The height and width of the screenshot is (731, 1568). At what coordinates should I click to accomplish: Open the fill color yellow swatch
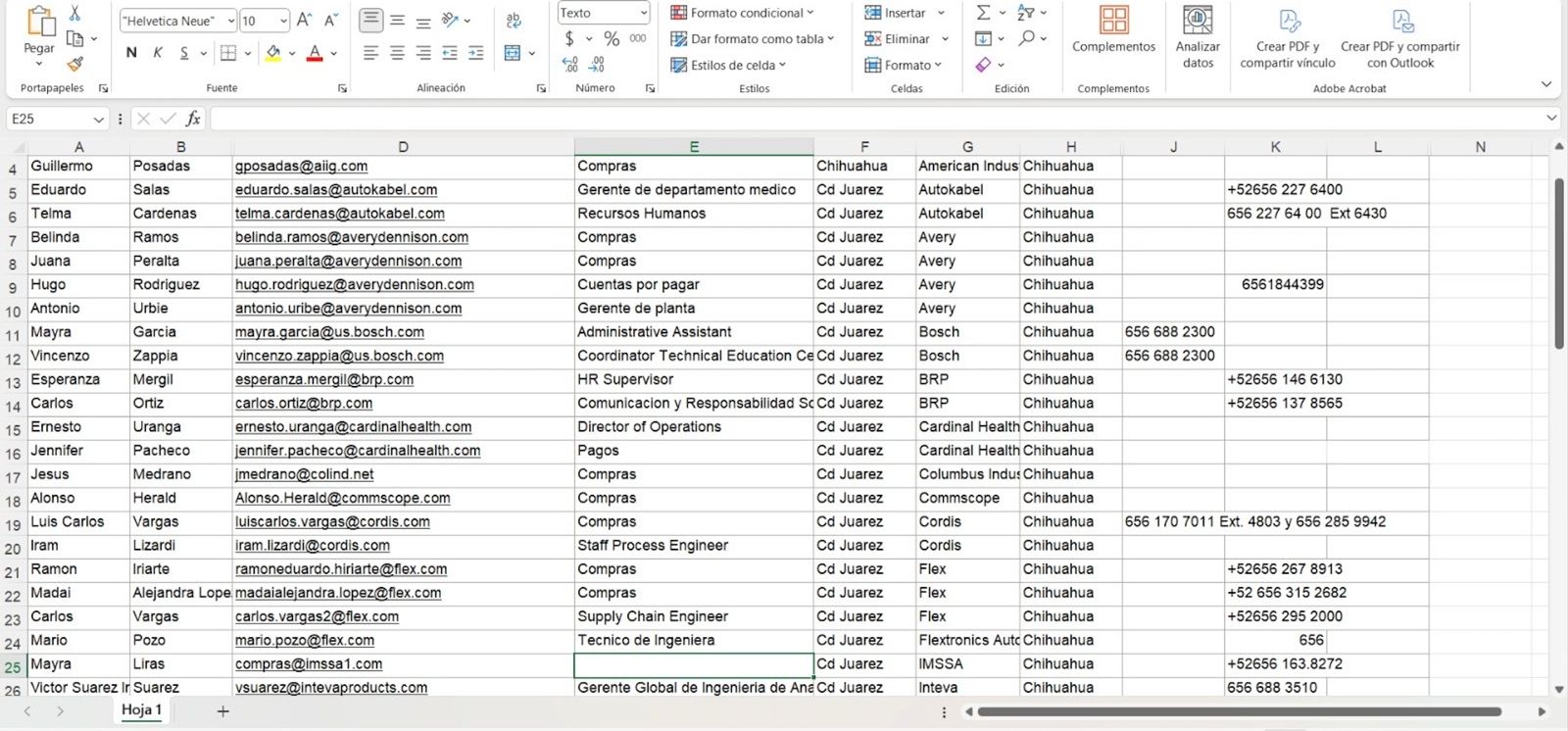(273, 53)
